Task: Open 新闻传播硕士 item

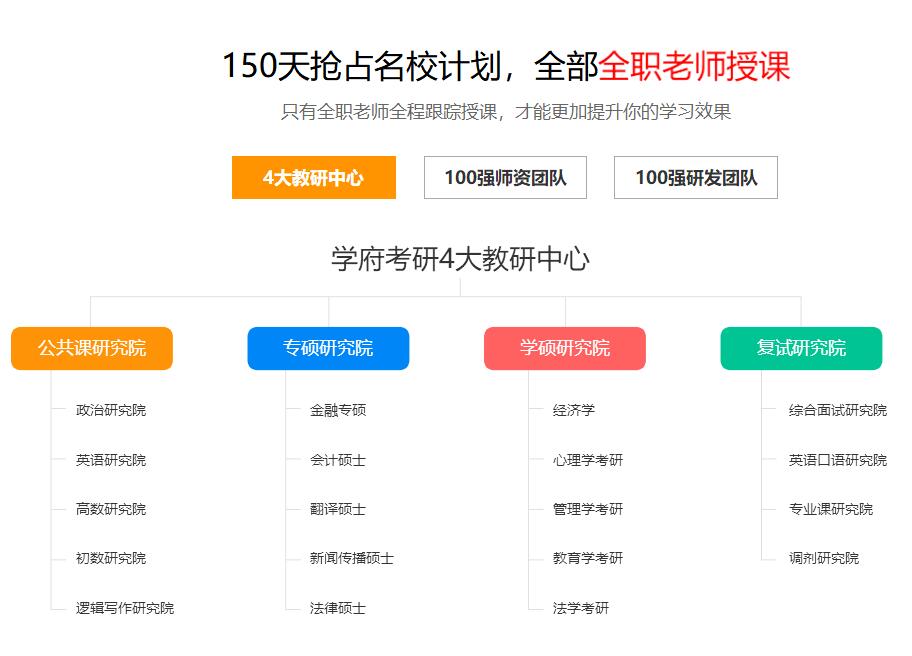Action: tap(351, 558)
